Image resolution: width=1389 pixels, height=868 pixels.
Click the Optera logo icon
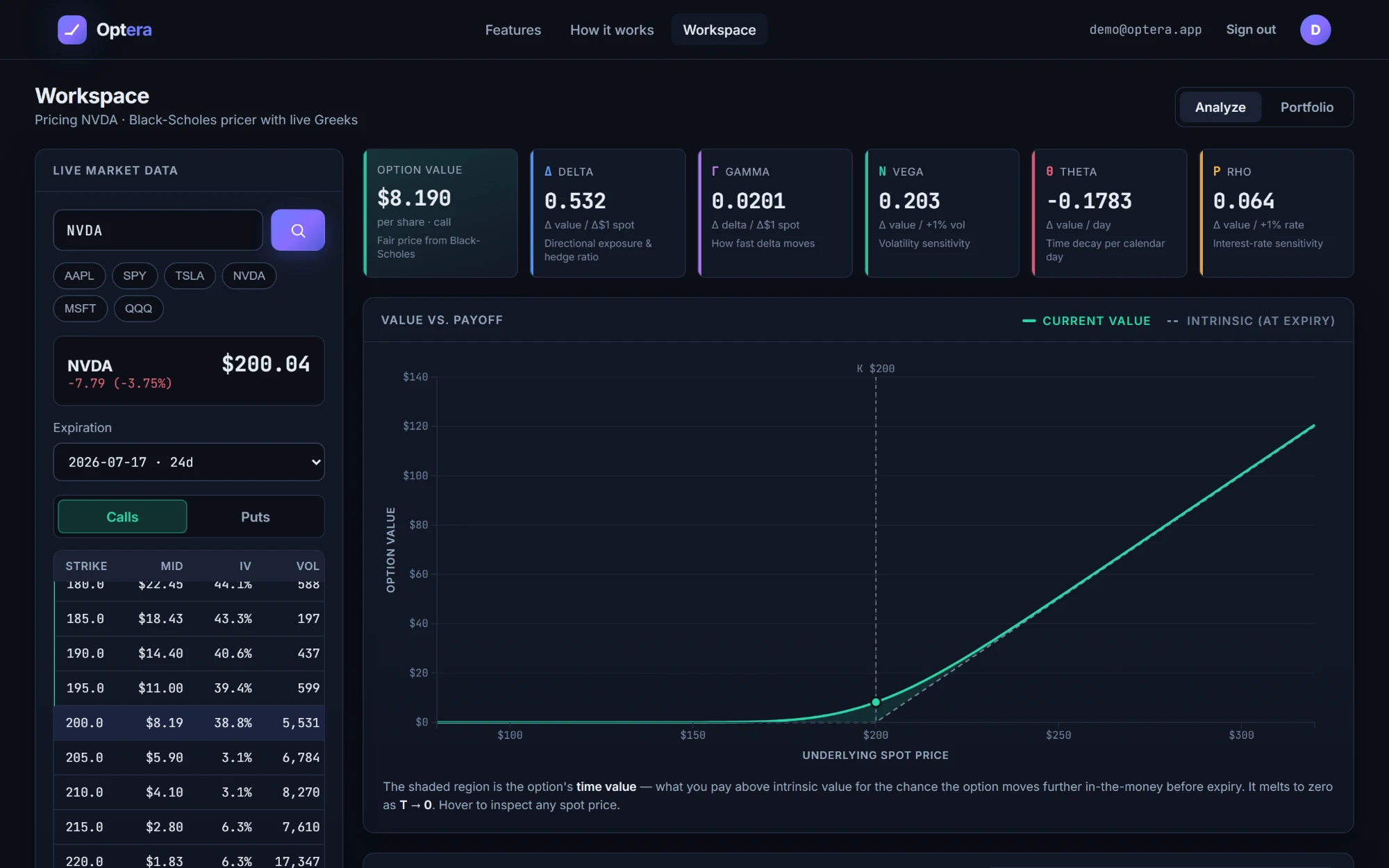(72, 30)
